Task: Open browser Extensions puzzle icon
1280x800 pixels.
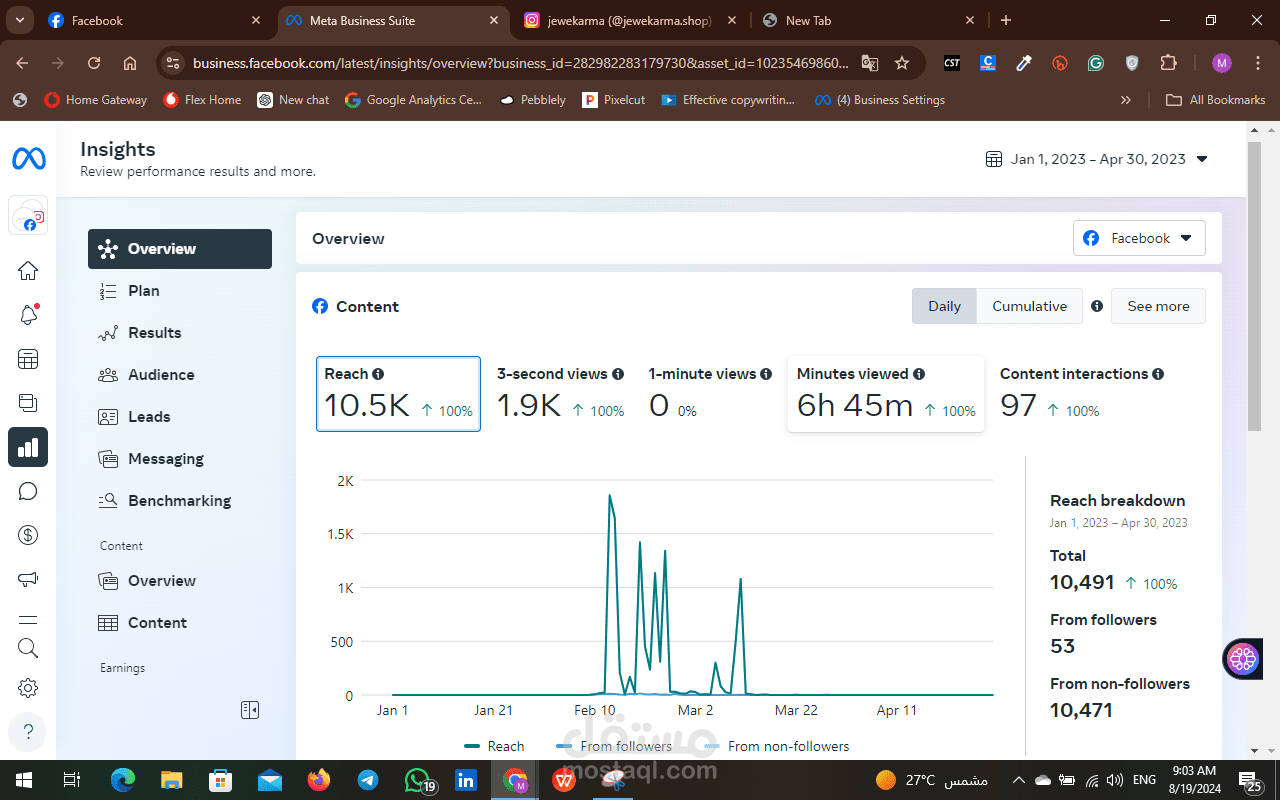Action: click(1168, 63)
